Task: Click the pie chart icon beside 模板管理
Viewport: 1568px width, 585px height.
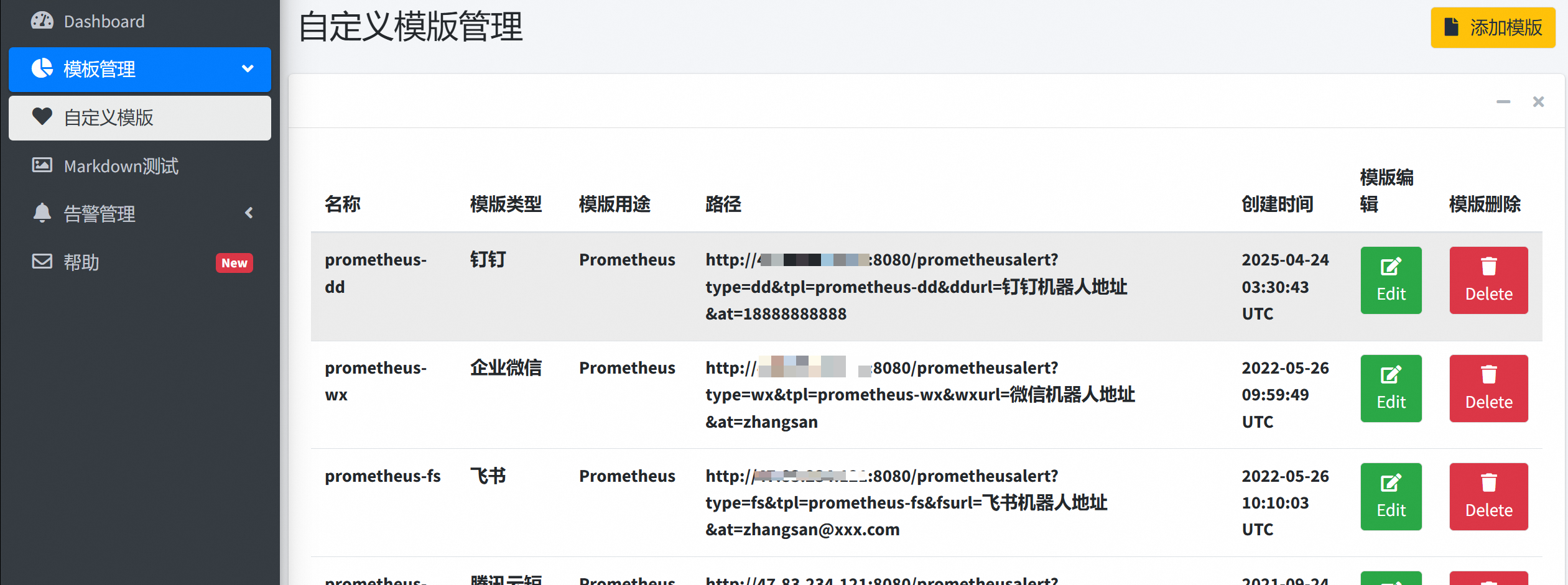Action: click(42, 68)
